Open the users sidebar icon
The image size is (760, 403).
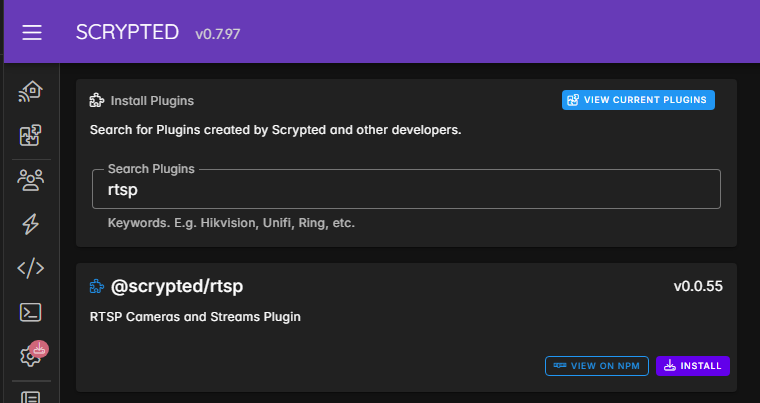tap(31, 180)
